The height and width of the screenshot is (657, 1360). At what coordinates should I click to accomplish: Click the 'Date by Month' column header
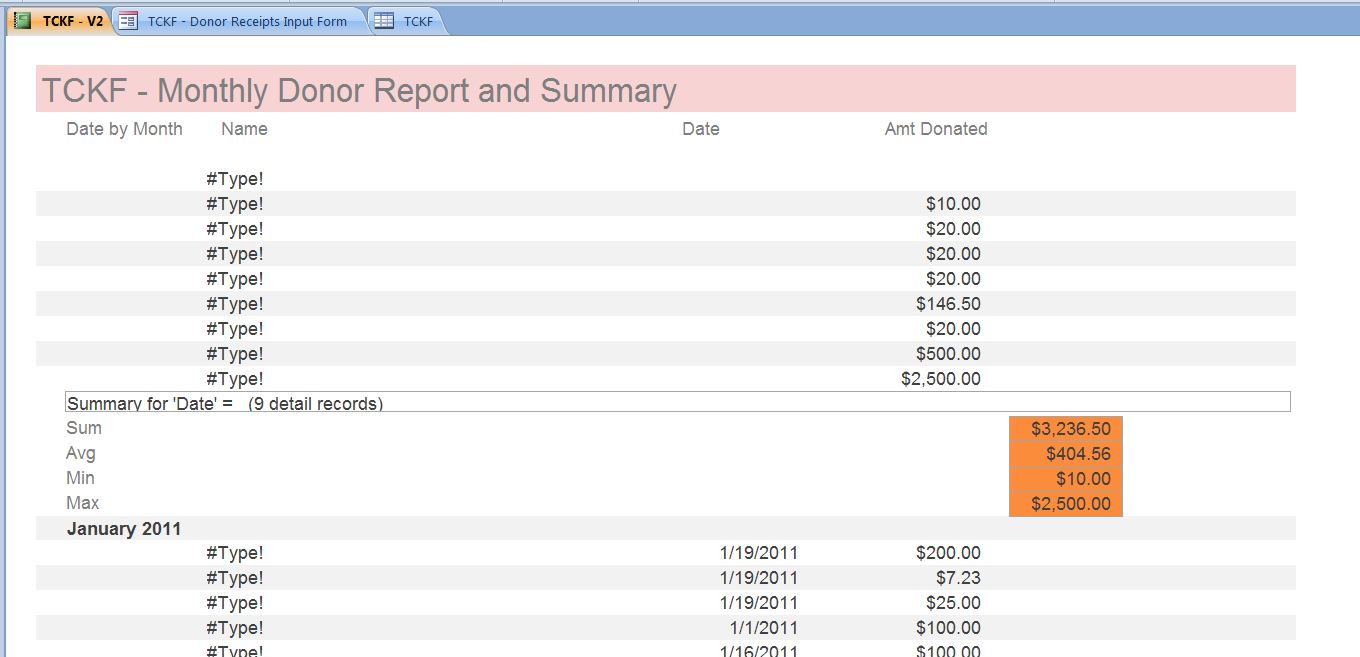[124, 129]
